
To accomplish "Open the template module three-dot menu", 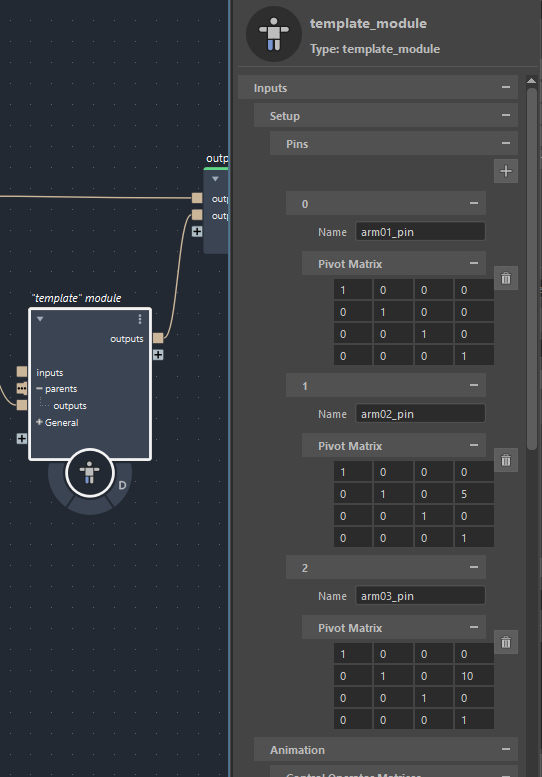I will [x=140, y=319].
